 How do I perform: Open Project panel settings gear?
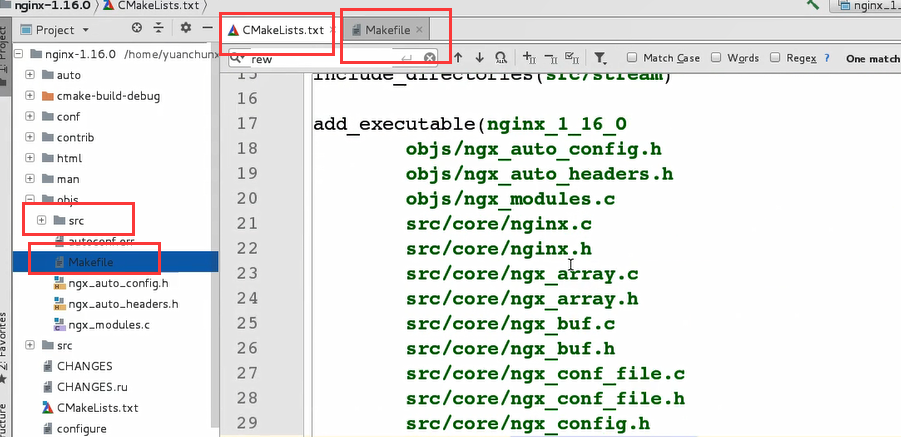[x=186, y=28]
